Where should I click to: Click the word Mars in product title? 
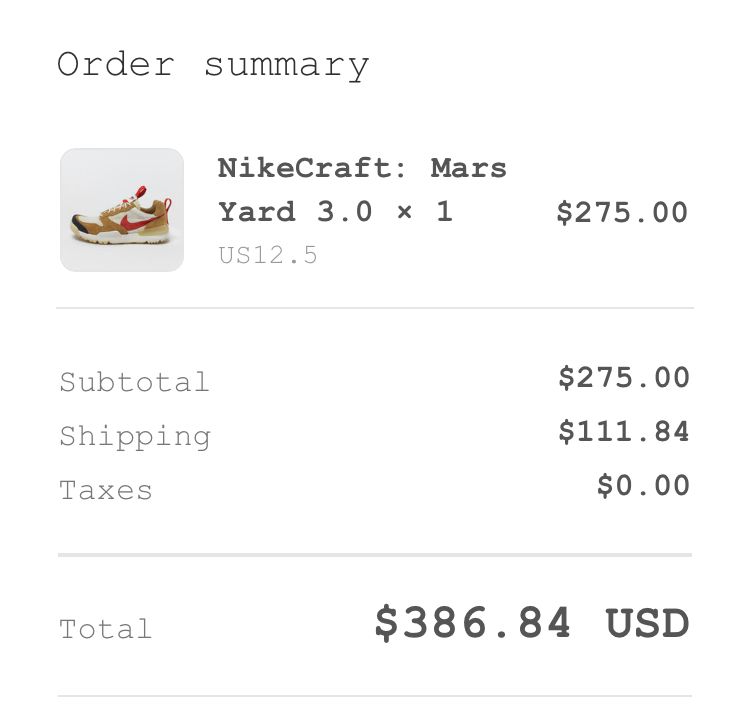pyautogui.click(x=468, y=168)
